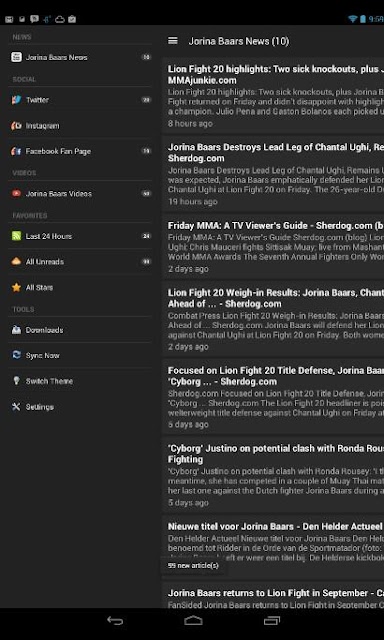
Task: Open 'Cyborg' Justino on potential clash article
Action: [273, 475]
